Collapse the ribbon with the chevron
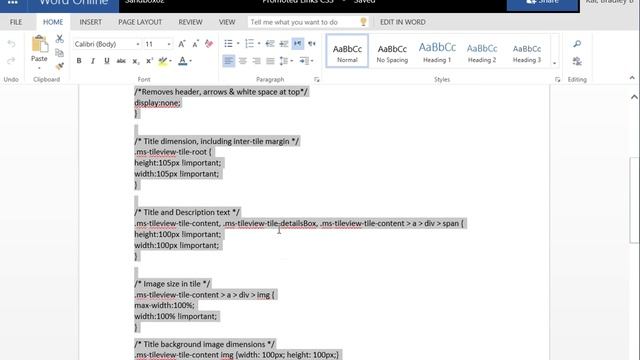640x360 pixels. (632, 78)
